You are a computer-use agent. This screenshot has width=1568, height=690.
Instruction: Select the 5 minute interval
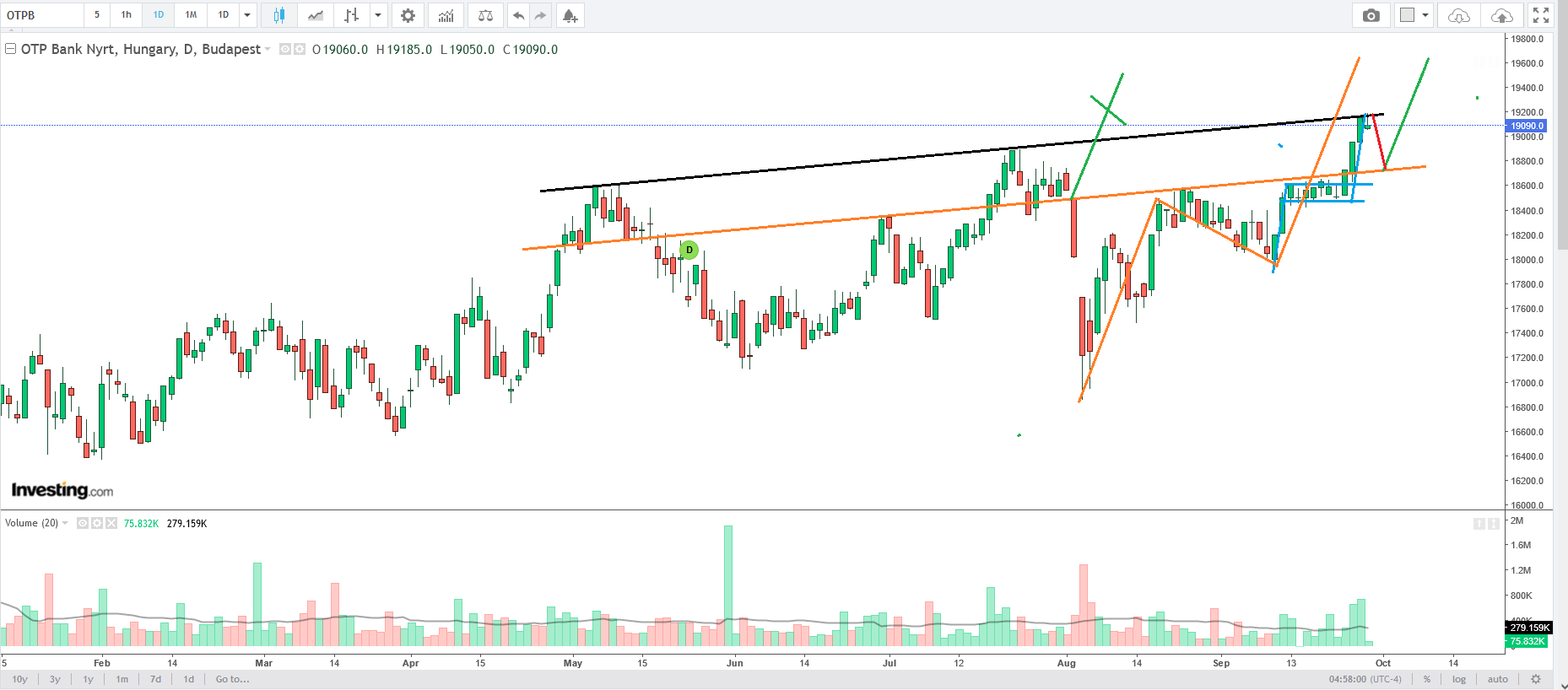[x=97, y=15]
